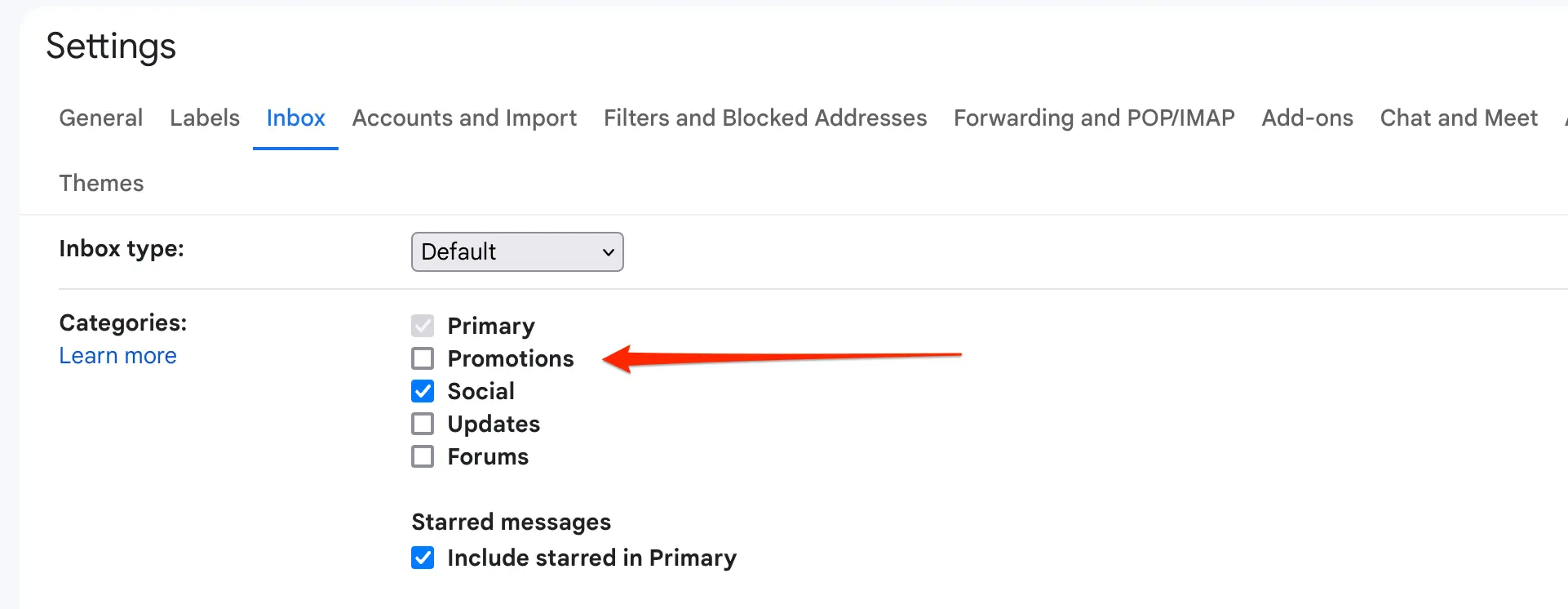This screenshot has width=1568, height=609.
Task: Switch to Forwarding and POP/IMAP
Action: [1093, 118]
